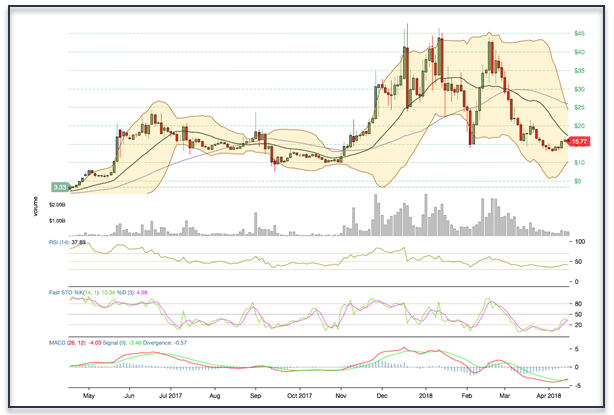Click the %D value 4.98
The width and height of the screenshot is (614, 415).
[141, 292]
